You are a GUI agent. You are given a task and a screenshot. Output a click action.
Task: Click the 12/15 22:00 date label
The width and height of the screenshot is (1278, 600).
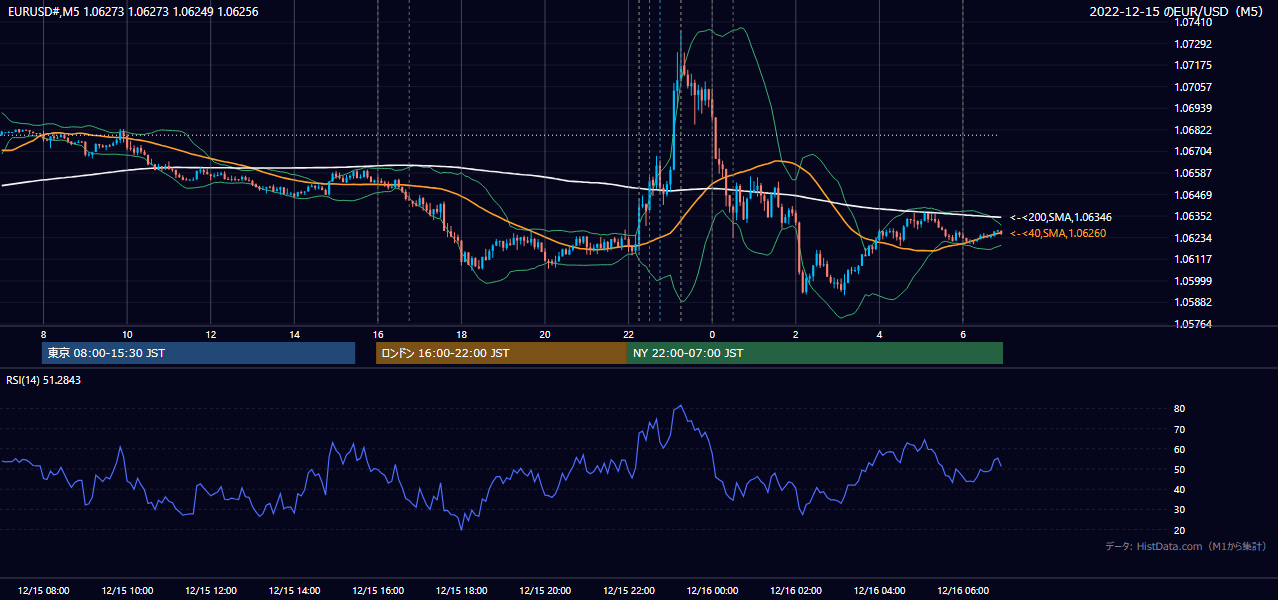click(629, 591)
